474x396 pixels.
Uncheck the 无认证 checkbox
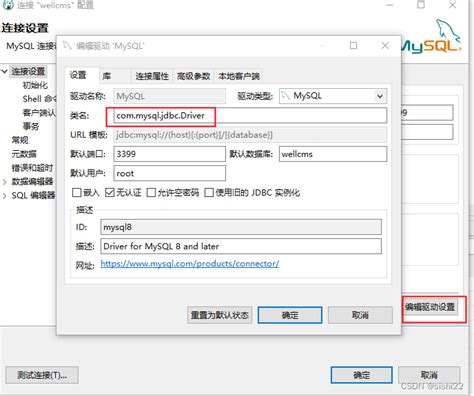coord(110,192)
